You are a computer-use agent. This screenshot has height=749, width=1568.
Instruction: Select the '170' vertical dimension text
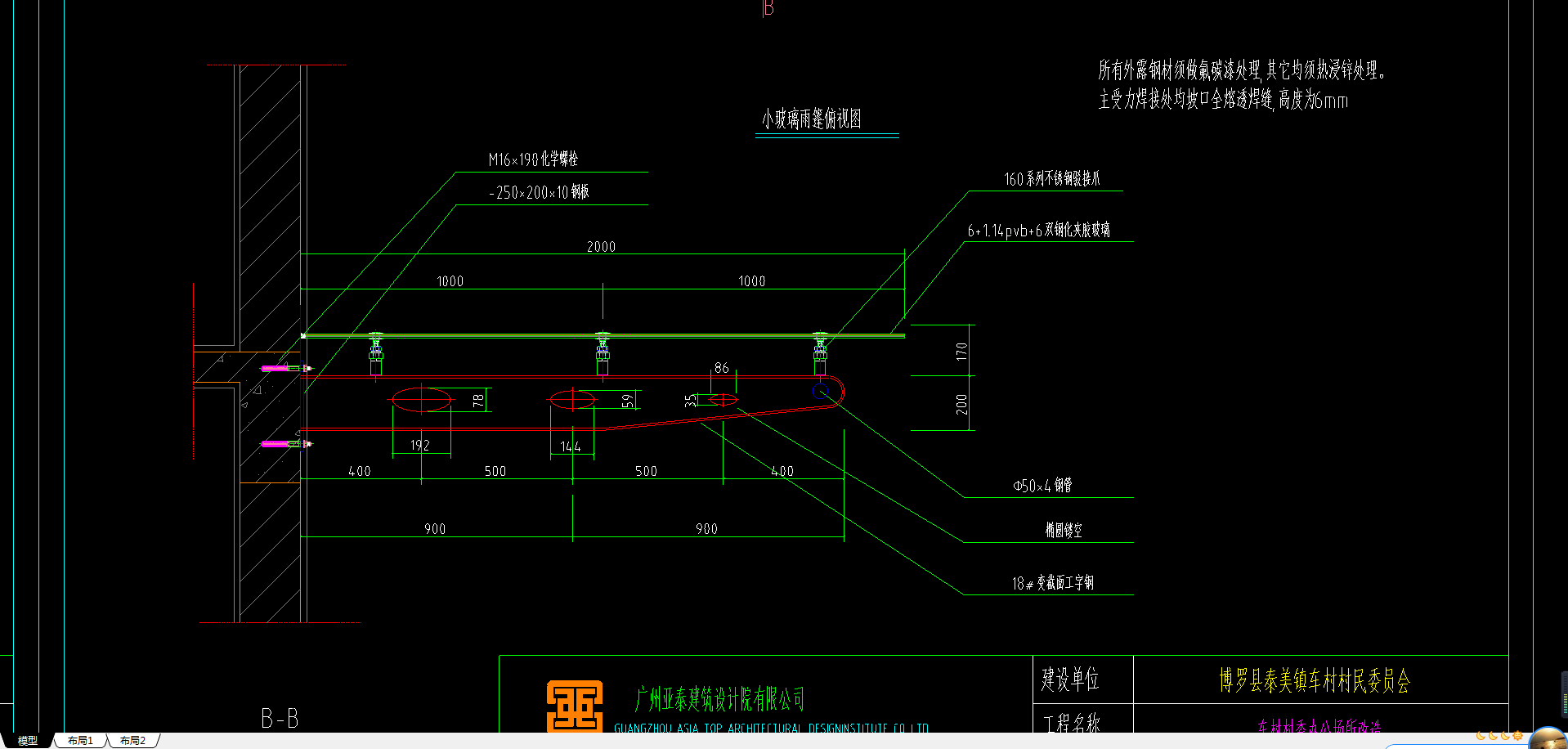pyautogui.click(x=961, y=352)
